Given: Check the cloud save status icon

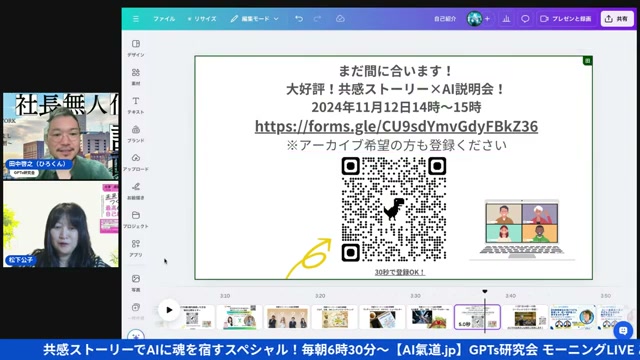Looking at the screenshot, I should tap(340, 19).
